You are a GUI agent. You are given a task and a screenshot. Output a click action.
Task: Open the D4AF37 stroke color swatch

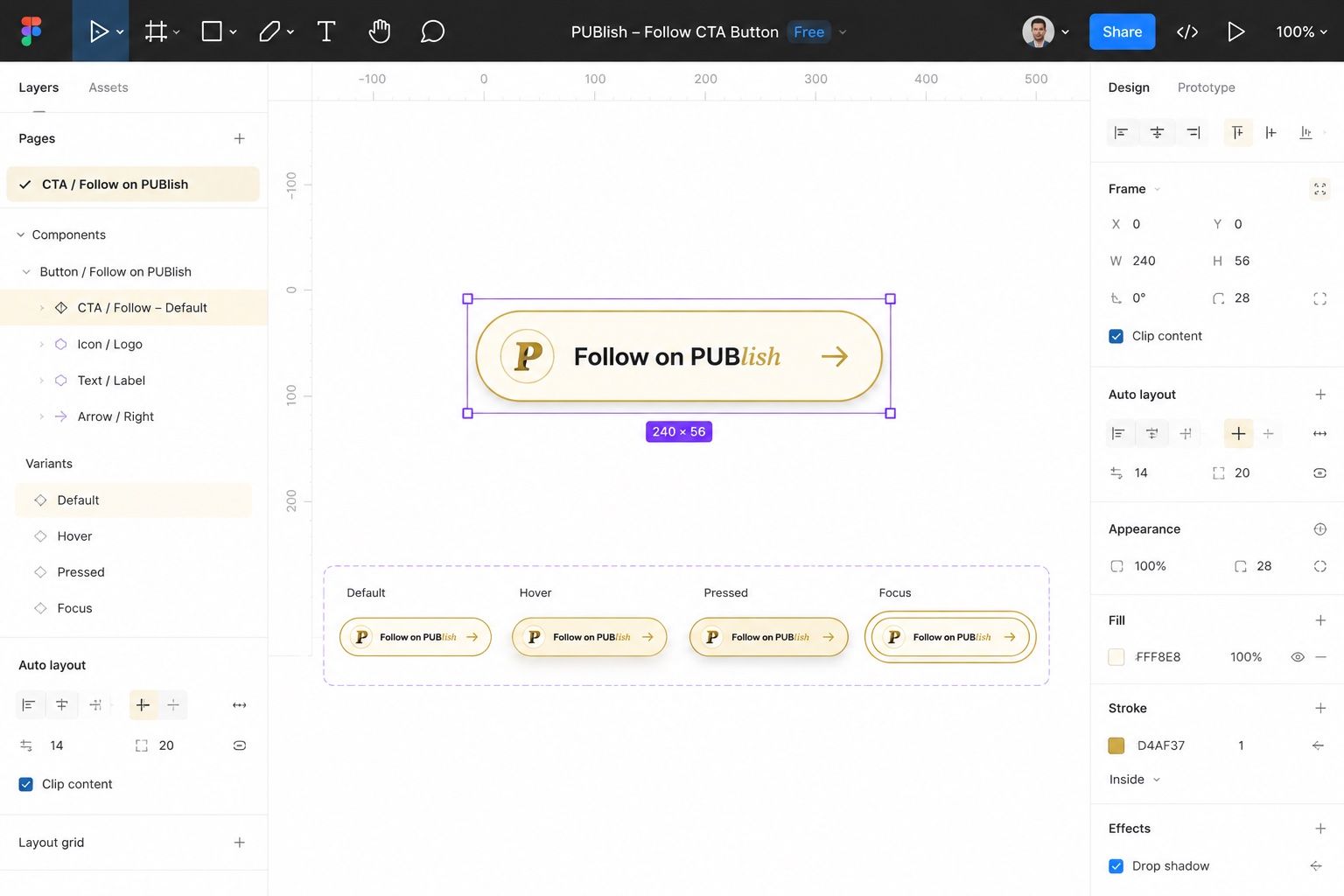pyautogui.click(x=1116, y=745)
